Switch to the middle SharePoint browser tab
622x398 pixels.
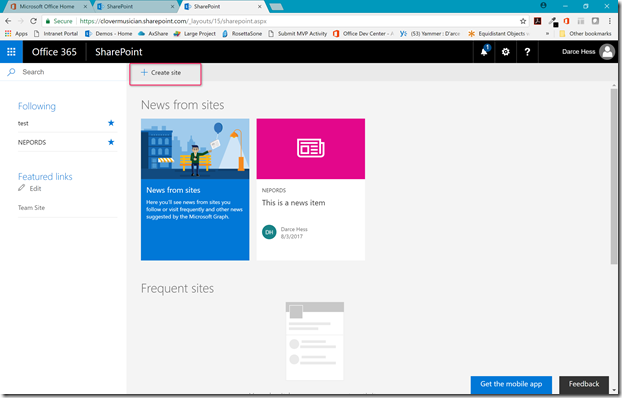point(134,6)
